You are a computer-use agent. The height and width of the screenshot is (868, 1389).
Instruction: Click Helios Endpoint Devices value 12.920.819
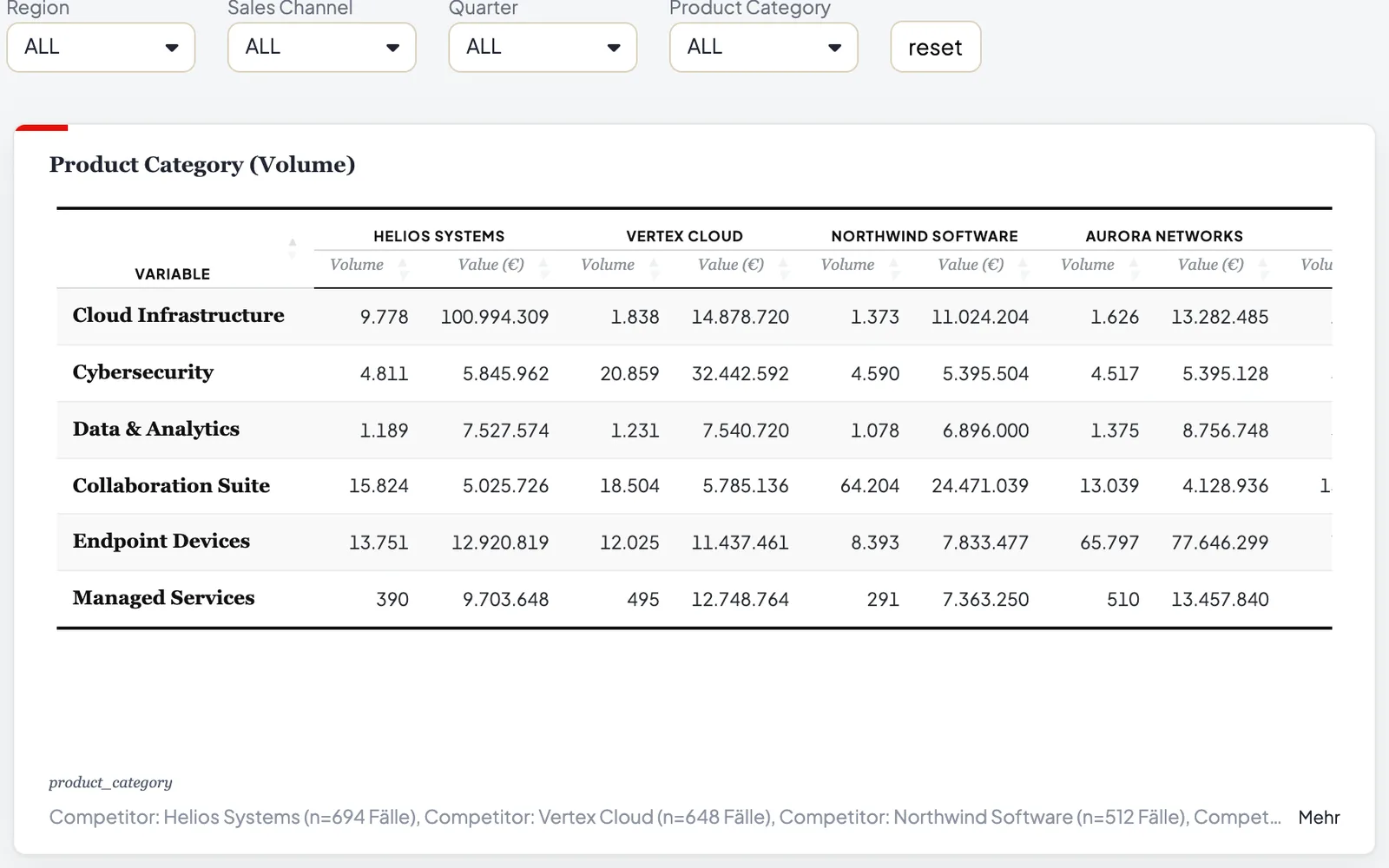pyautogui.click(x=500, y=542)
